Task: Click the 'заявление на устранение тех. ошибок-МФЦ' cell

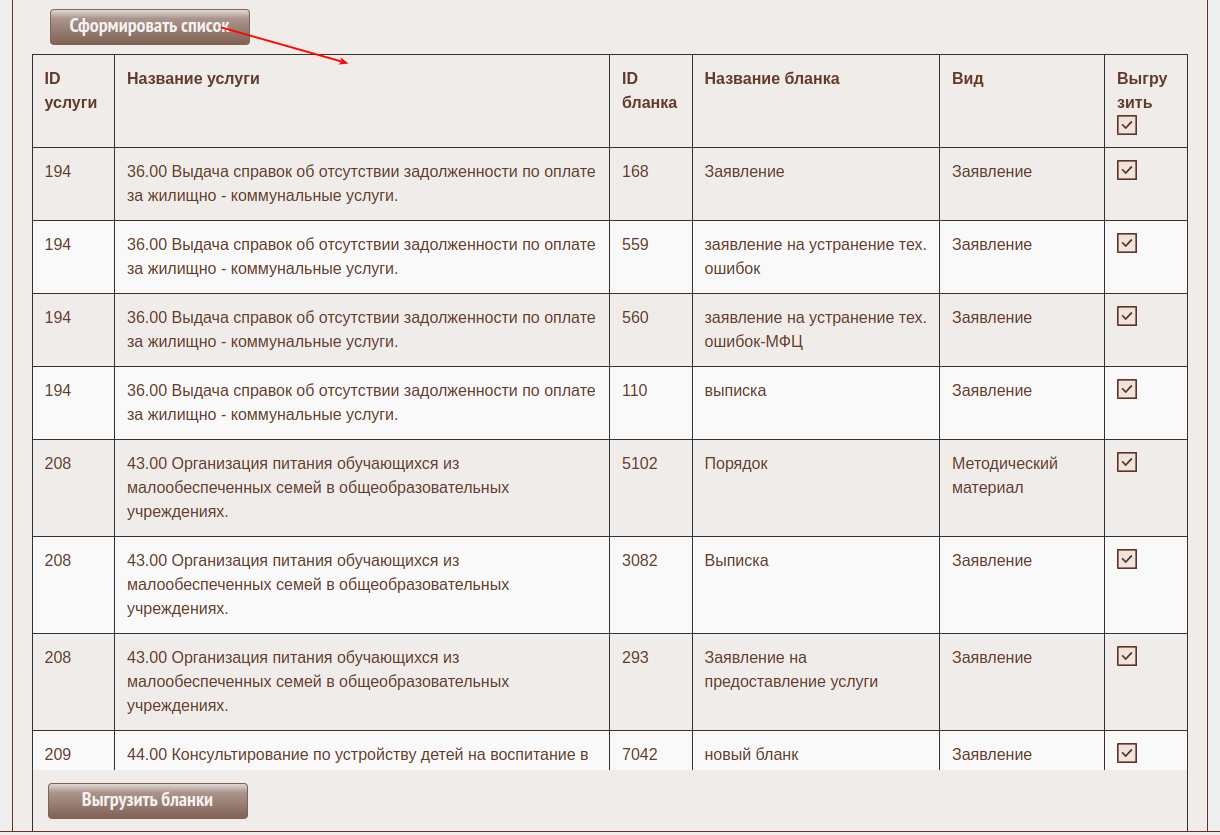Action: click(814, 329)
